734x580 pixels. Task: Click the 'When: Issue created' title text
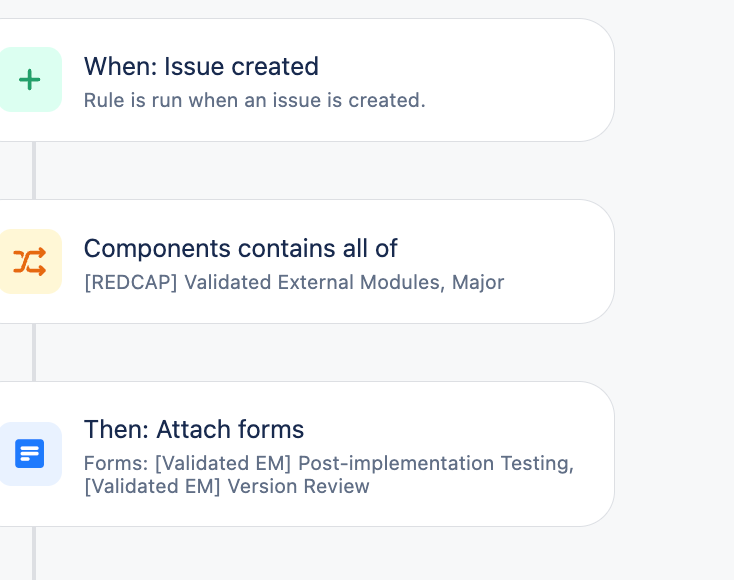[201, 67]
